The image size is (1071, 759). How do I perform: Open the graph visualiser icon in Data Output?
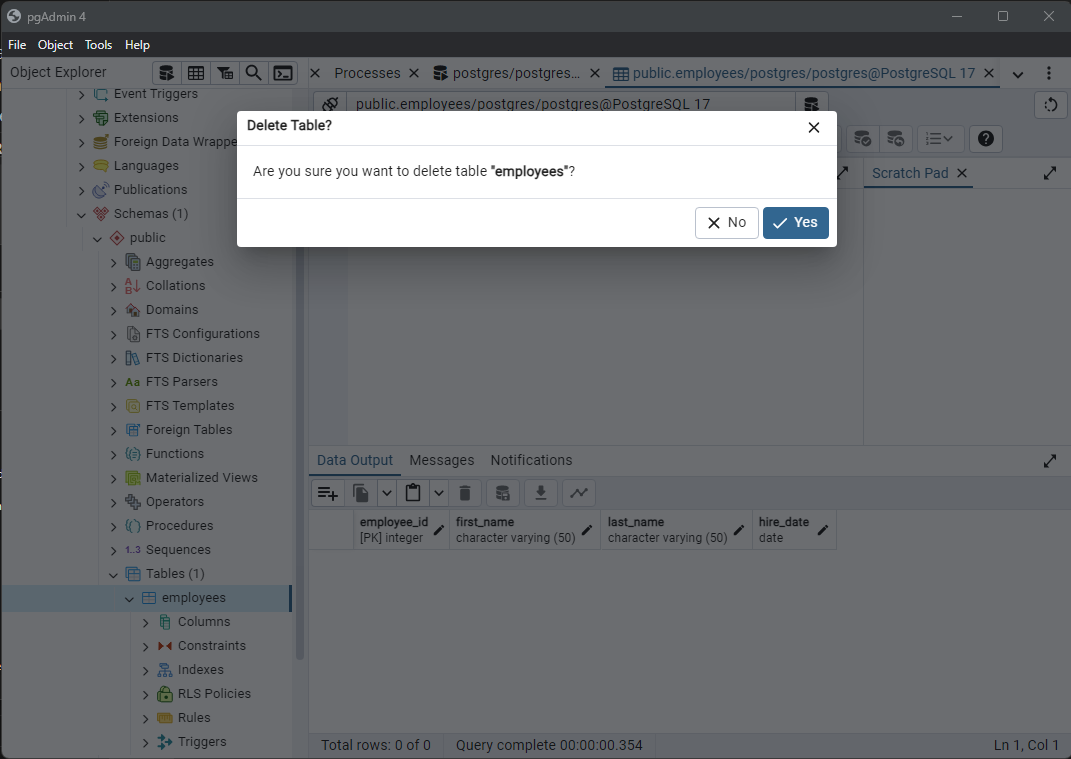click(578, 492)
